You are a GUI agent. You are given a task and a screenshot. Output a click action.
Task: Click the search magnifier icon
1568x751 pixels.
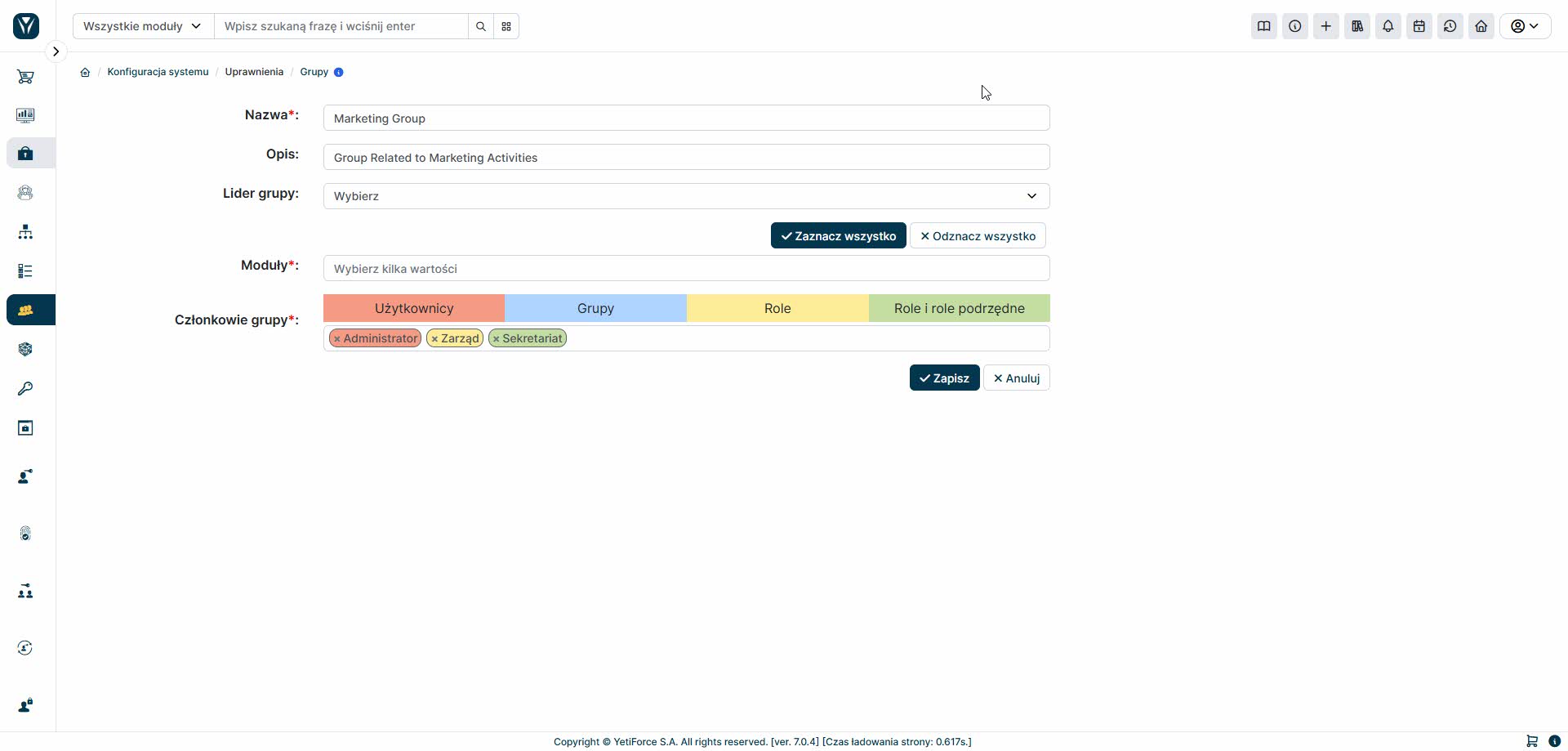tap(481, 26)
